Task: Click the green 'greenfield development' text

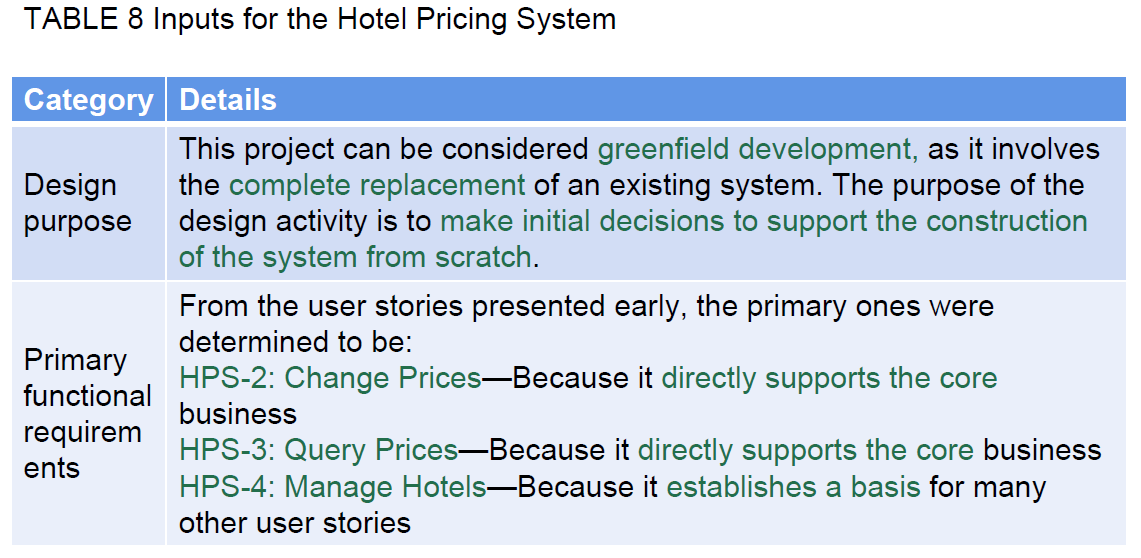Action: point(758,149)
